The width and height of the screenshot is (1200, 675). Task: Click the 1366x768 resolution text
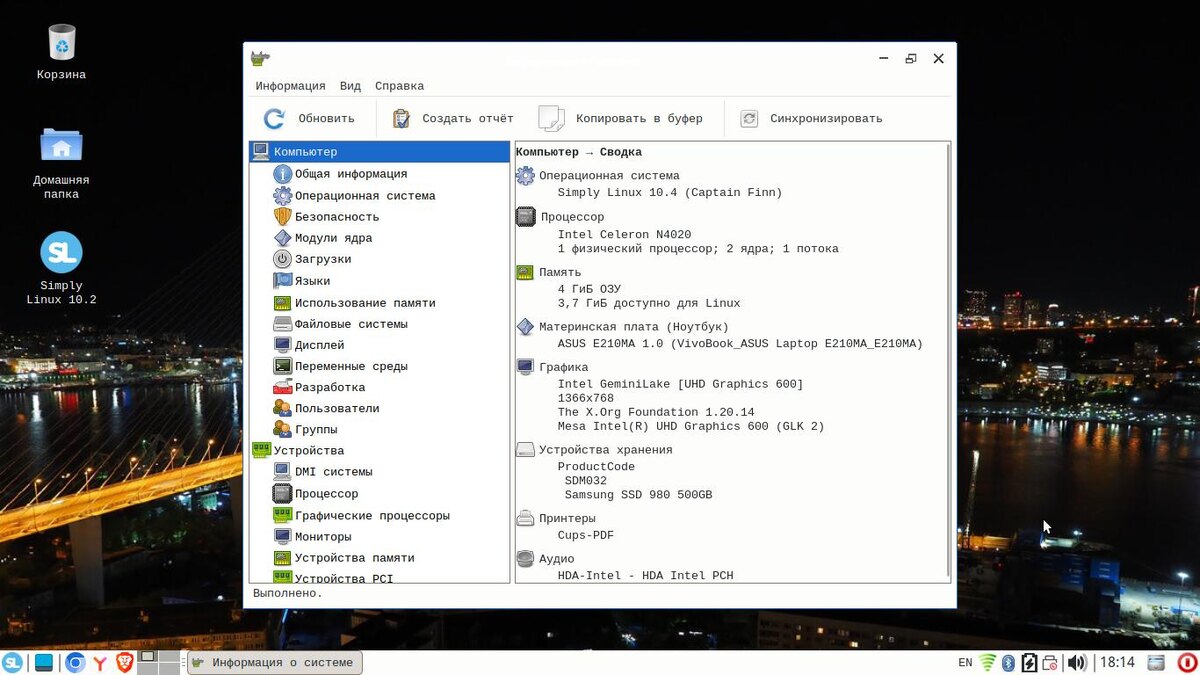586,398
